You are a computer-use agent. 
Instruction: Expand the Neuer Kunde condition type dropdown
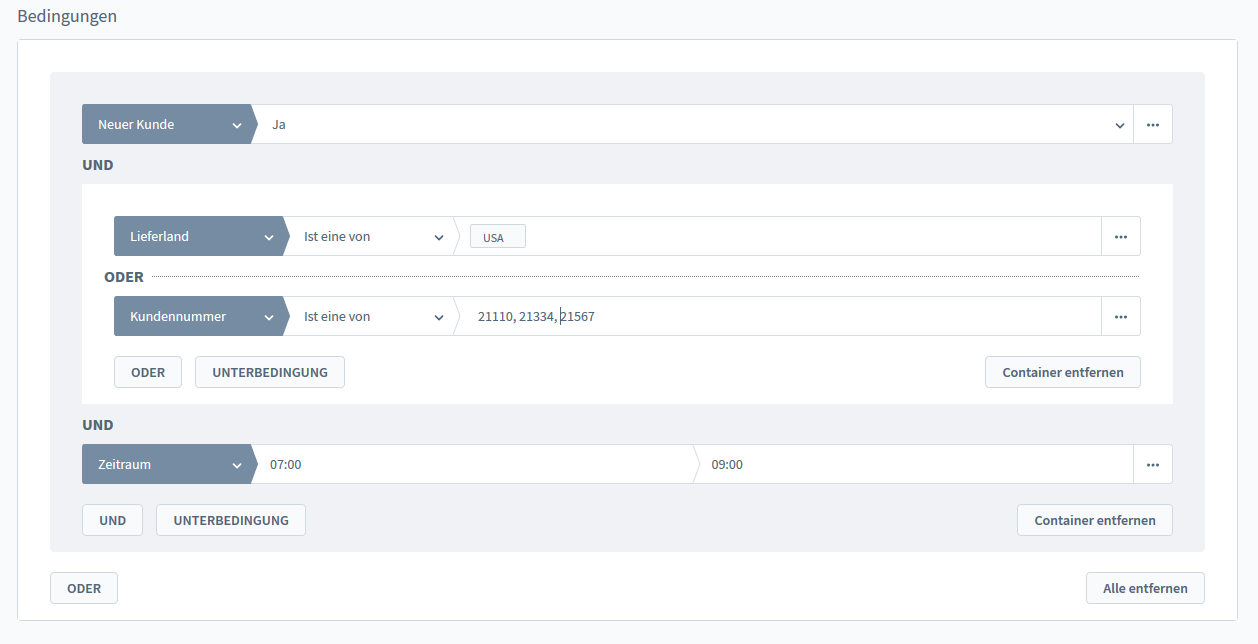point(166,125)
